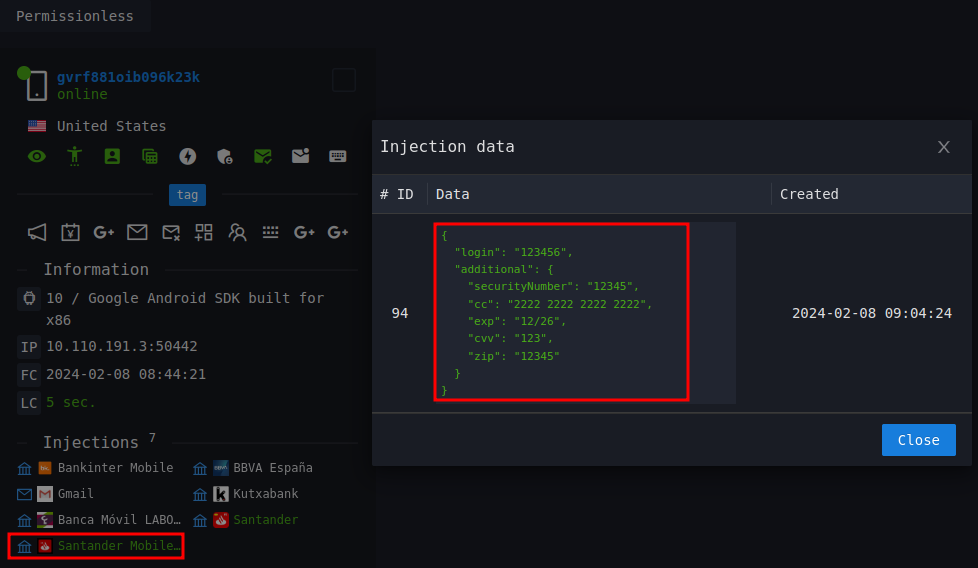The height and width of the screenshot is (568, 978).
Task: Click the envelope with x icon
Action: coord(171,233)
